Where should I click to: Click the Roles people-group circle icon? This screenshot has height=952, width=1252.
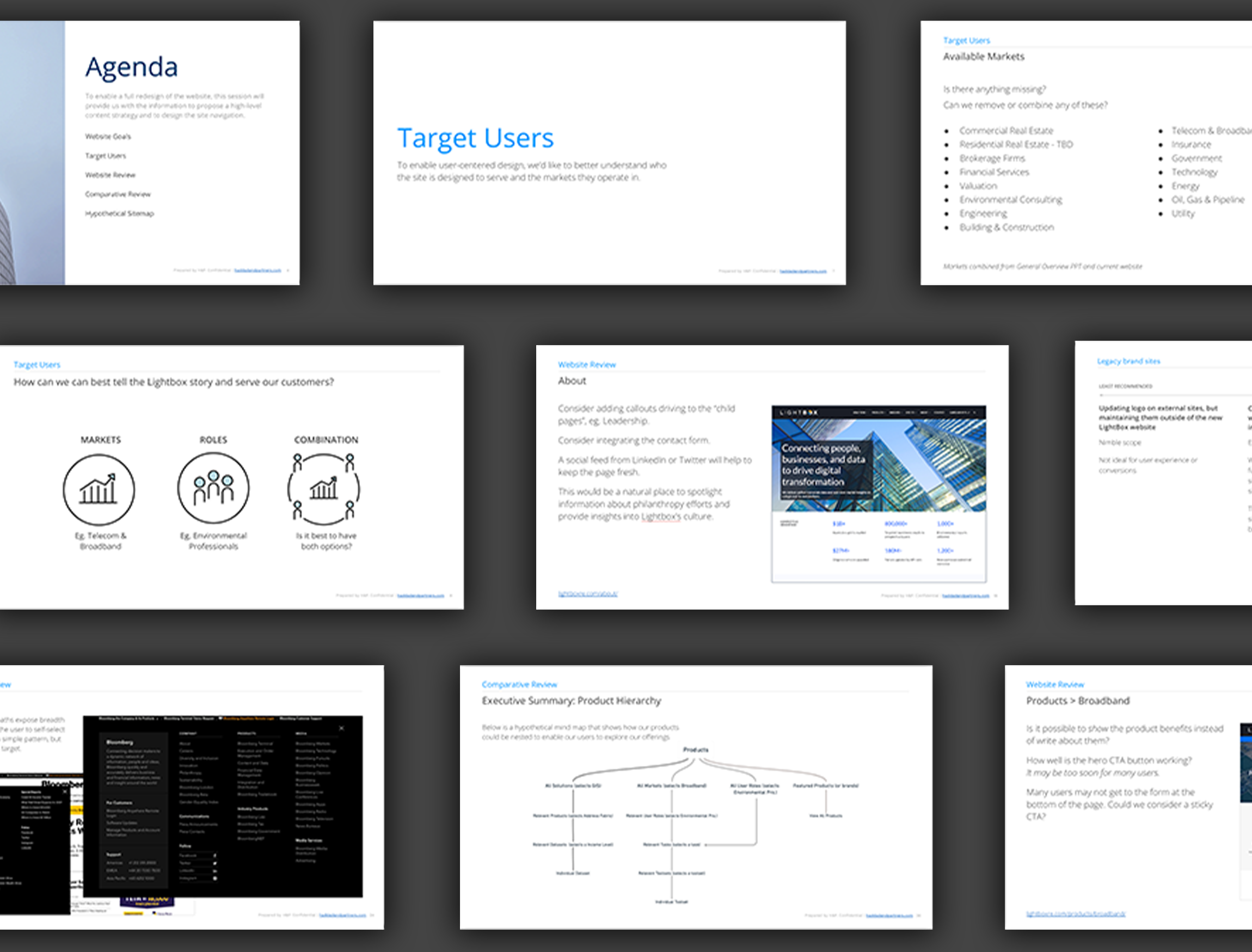click(213, 488)
